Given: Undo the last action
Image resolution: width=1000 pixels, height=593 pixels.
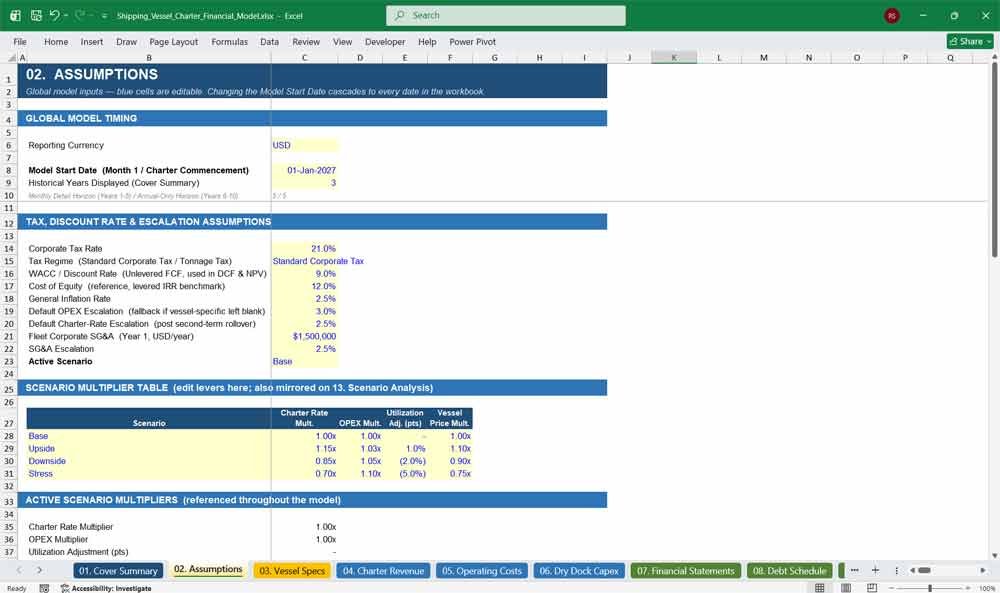Looking at the screenshot, I should tap(54, 15).
